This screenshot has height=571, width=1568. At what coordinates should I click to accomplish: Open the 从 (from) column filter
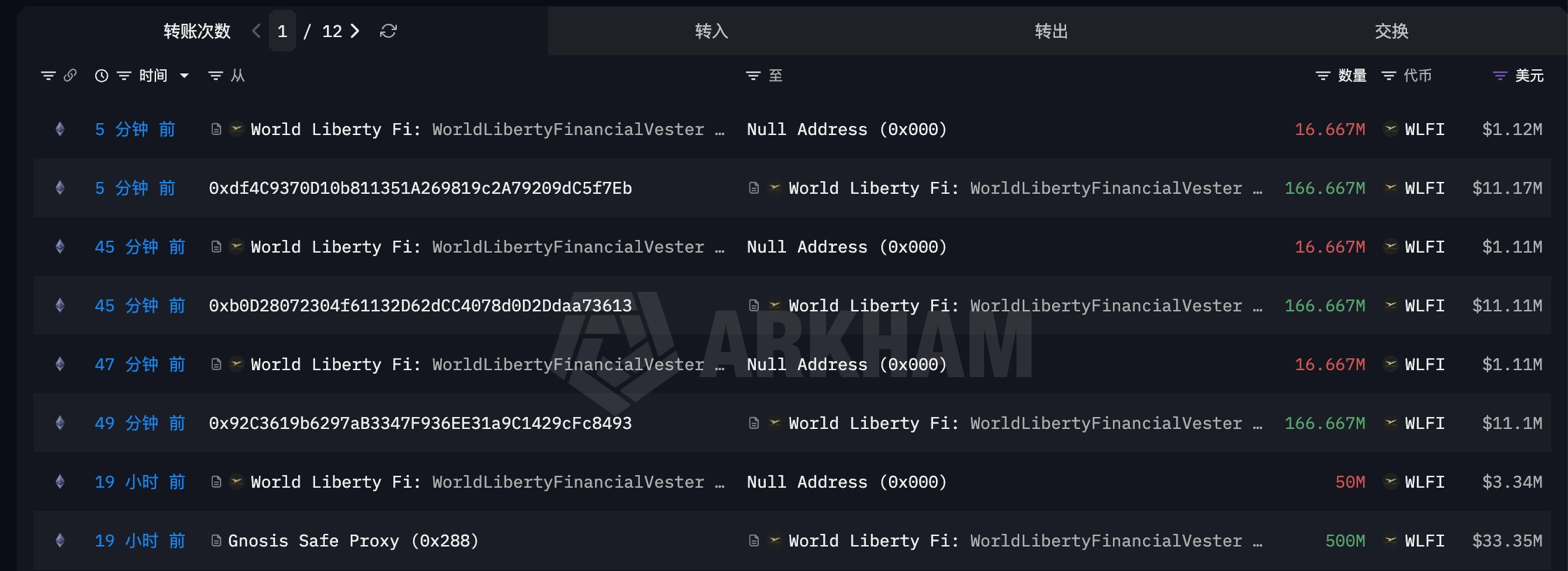tap(216, 76)
